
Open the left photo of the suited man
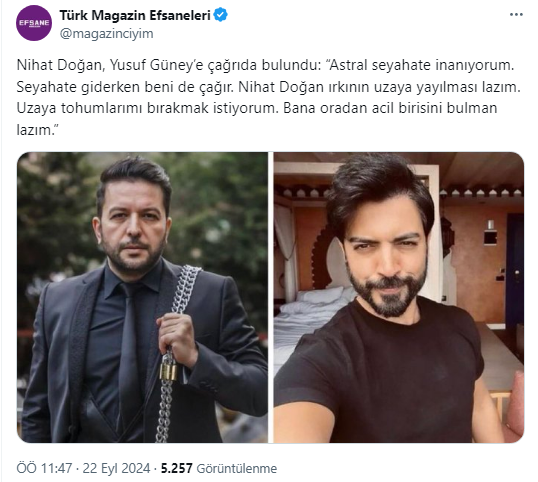pos(142,297)
